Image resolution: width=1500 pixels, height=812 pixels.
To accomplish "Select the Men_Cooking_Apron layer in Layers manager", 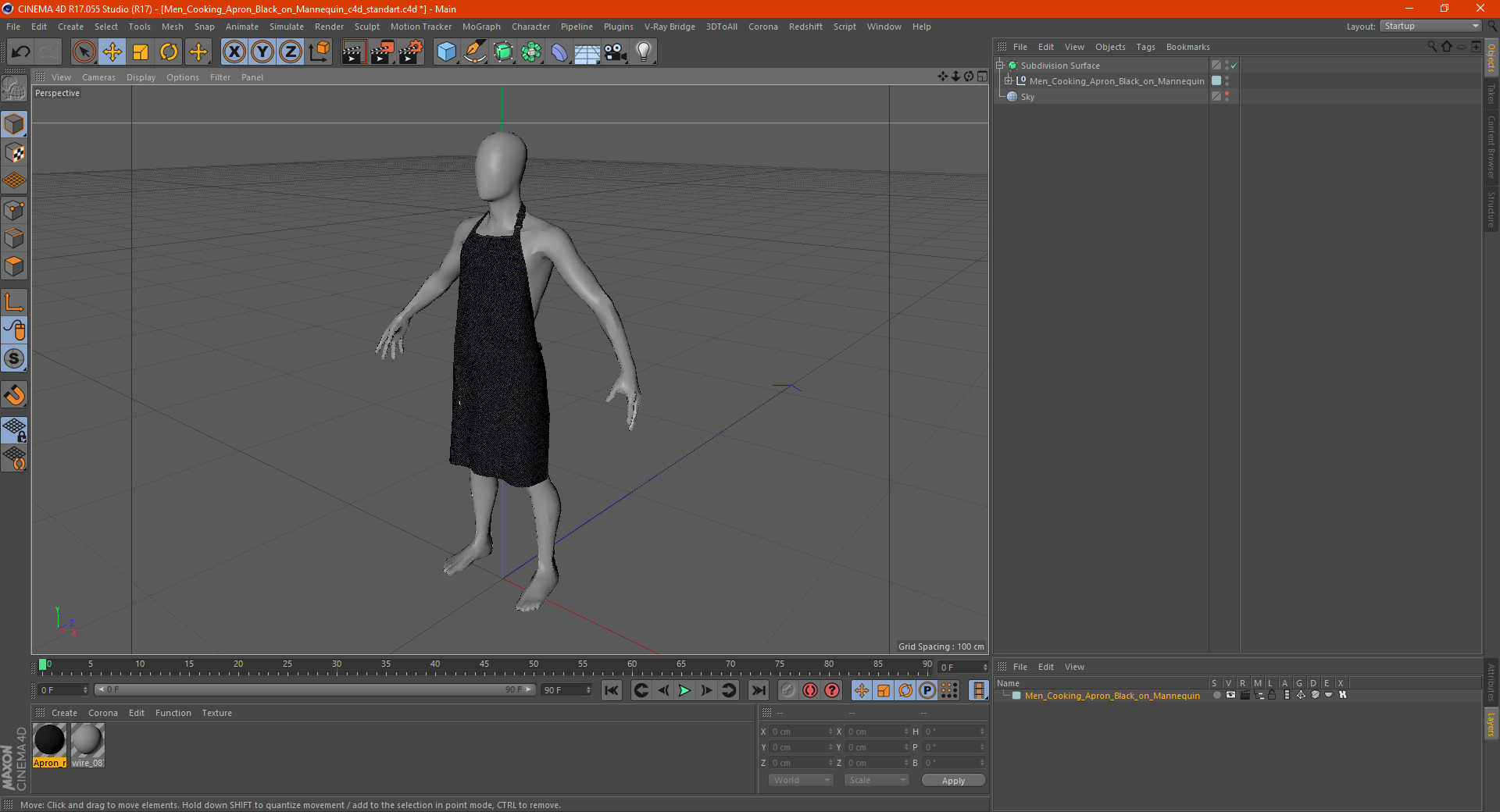I will point(1112,696).
